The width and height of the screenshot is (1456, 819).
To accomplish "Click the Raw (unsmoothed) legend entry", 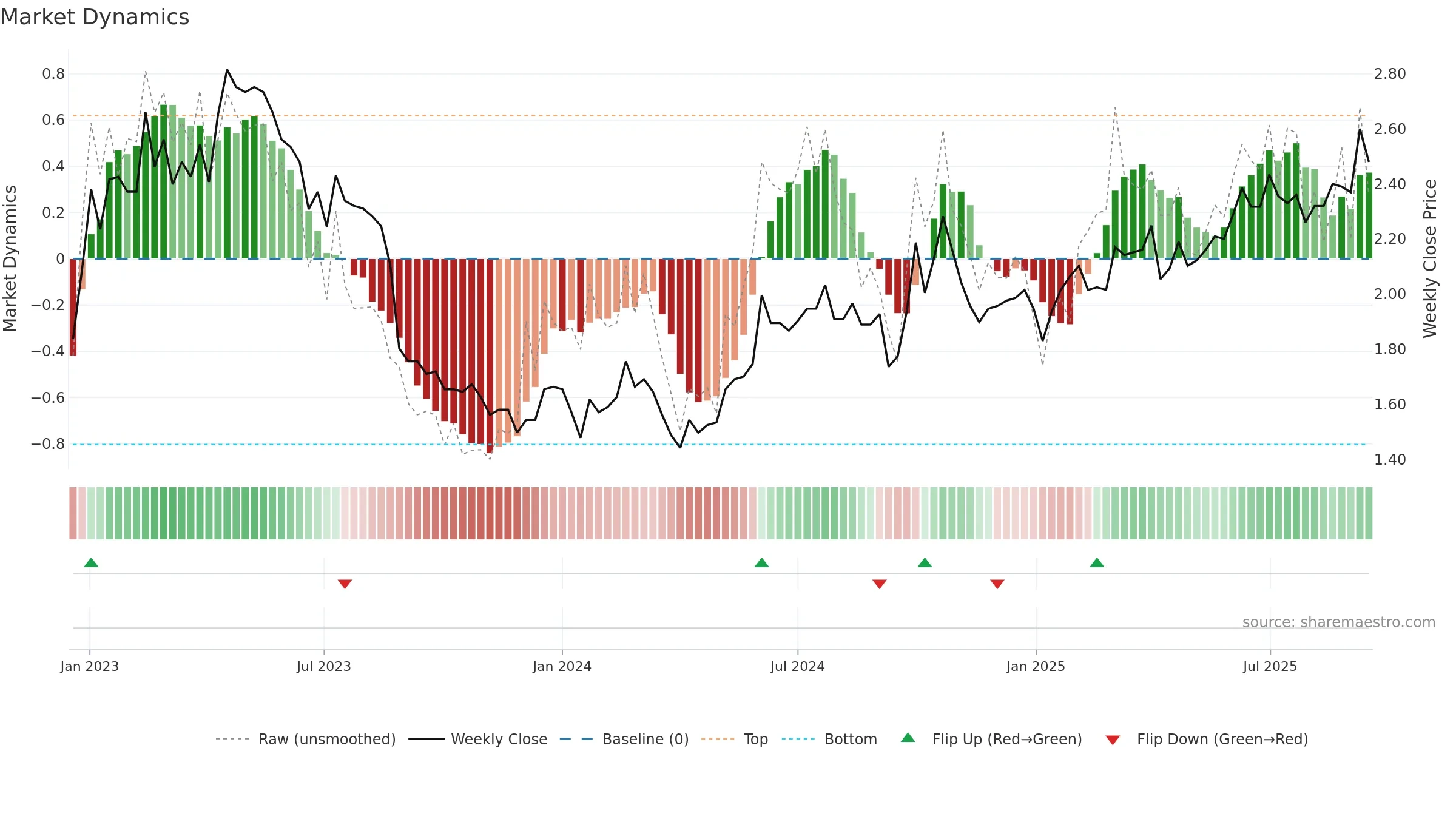I will pyautogui.click(x=306, y=739).
